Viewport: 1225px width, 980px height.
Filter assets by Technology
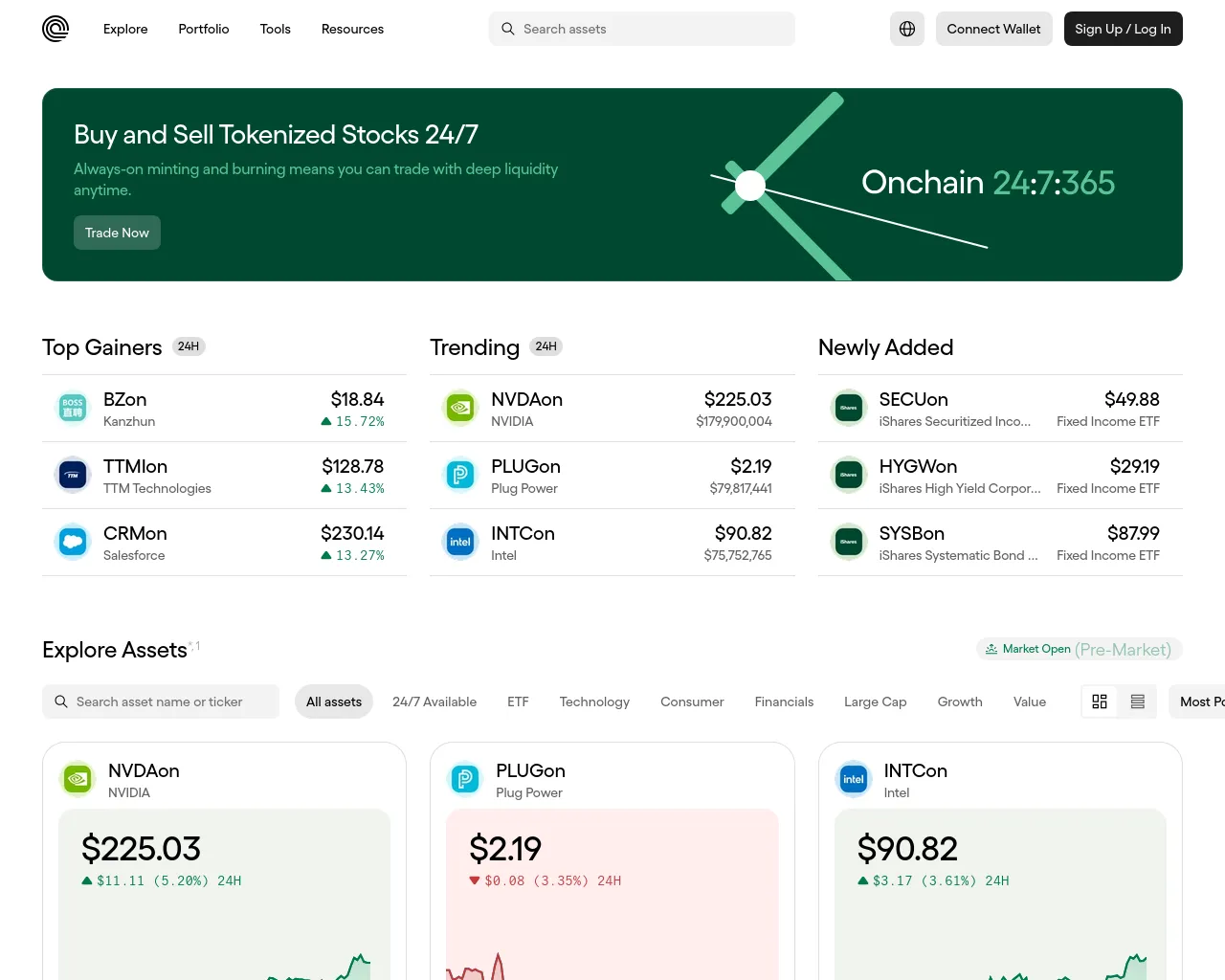pos(594,702)
